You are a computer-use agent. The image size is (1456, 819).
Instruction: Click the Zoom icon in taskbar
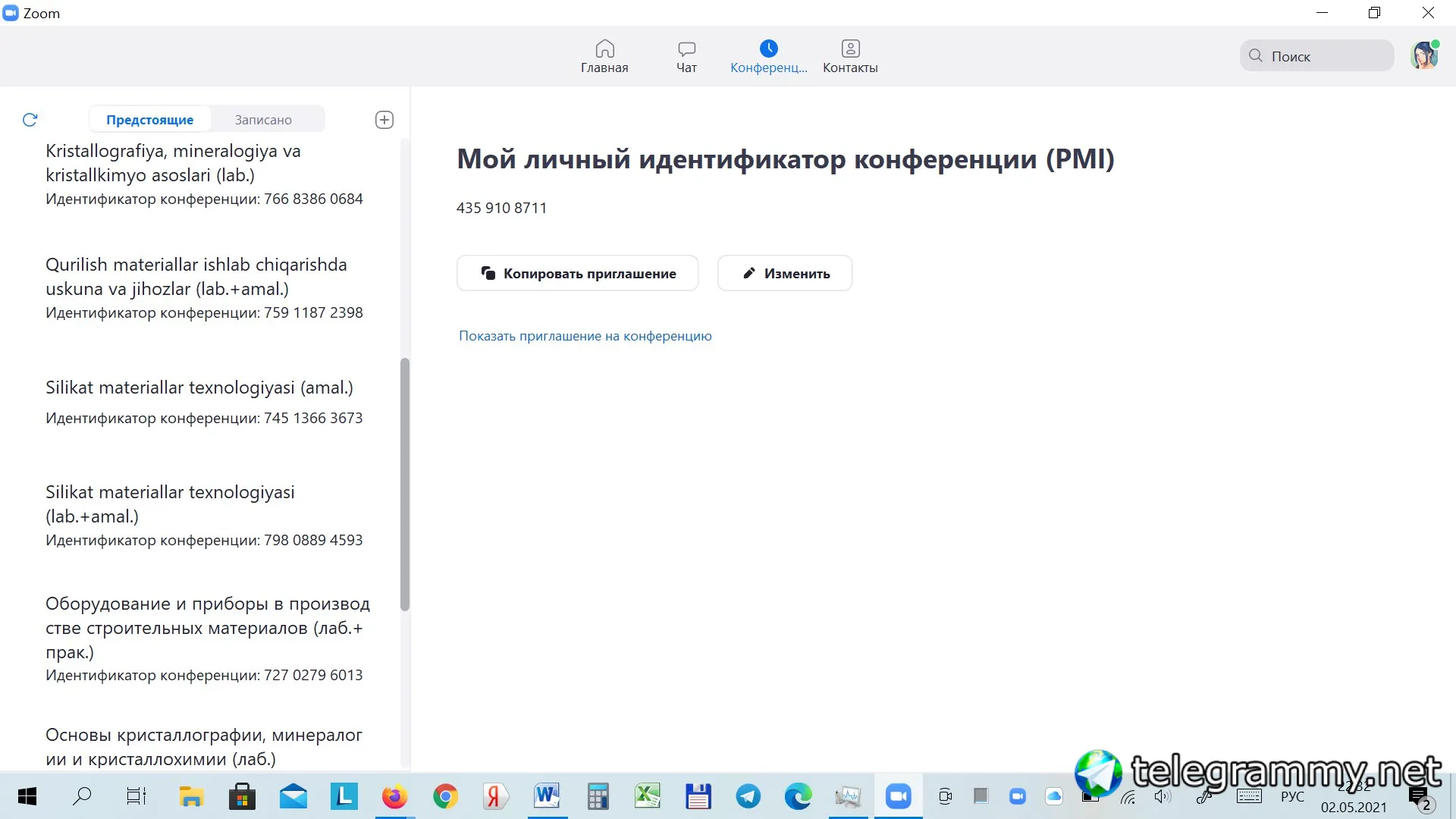[899, 796]
